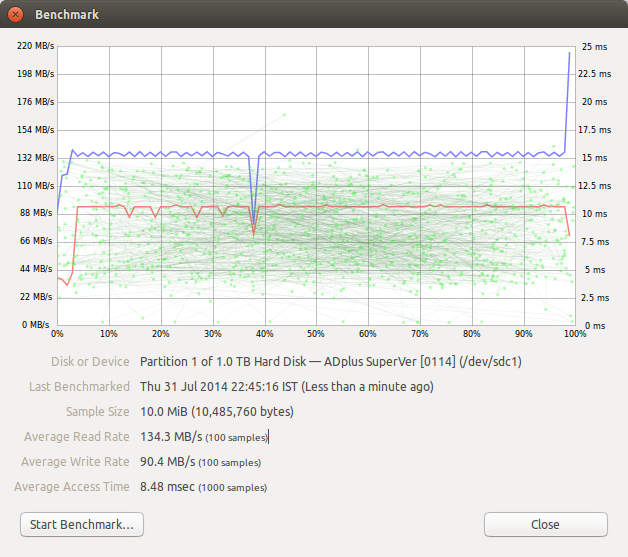Select the Thu 31 Jul 2014 timestamp text

(x=287, y=387)
